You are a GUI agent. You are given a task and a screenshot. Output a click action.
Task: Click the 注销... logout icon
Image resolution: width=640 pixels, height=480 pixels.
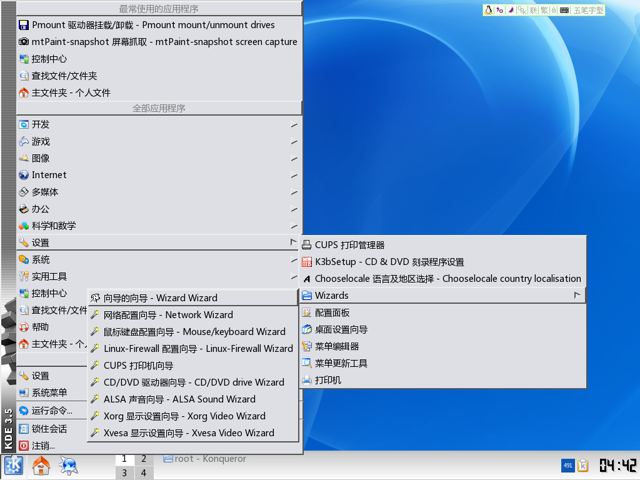tap(24, 446)
